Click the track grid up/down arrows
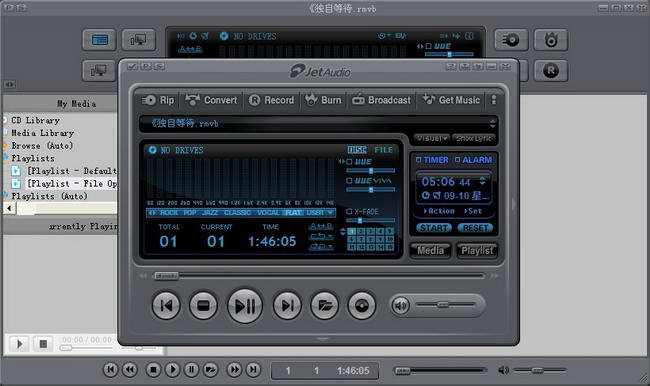 (x=342, y=232)
